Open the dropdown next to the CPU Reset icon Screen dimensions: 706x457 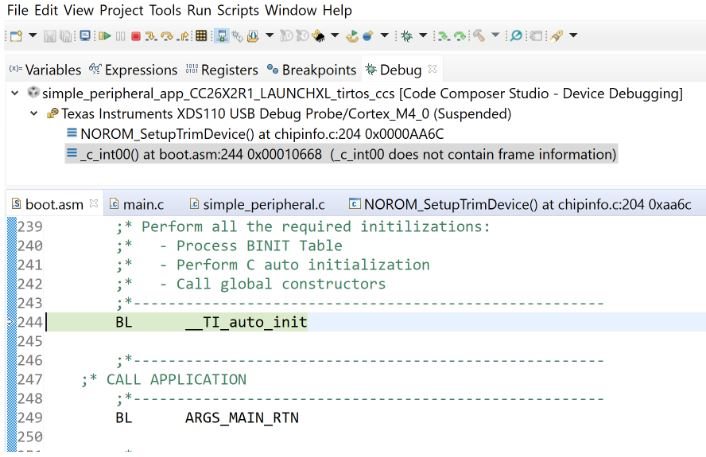tap(269, 35)
